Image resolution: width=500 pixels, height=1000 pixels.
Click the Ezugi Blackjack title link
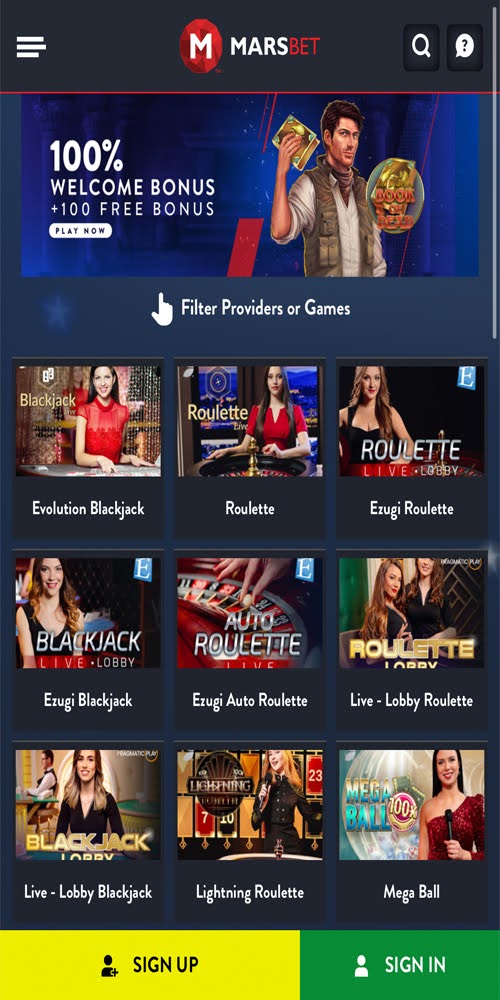[x=88, y=700]
